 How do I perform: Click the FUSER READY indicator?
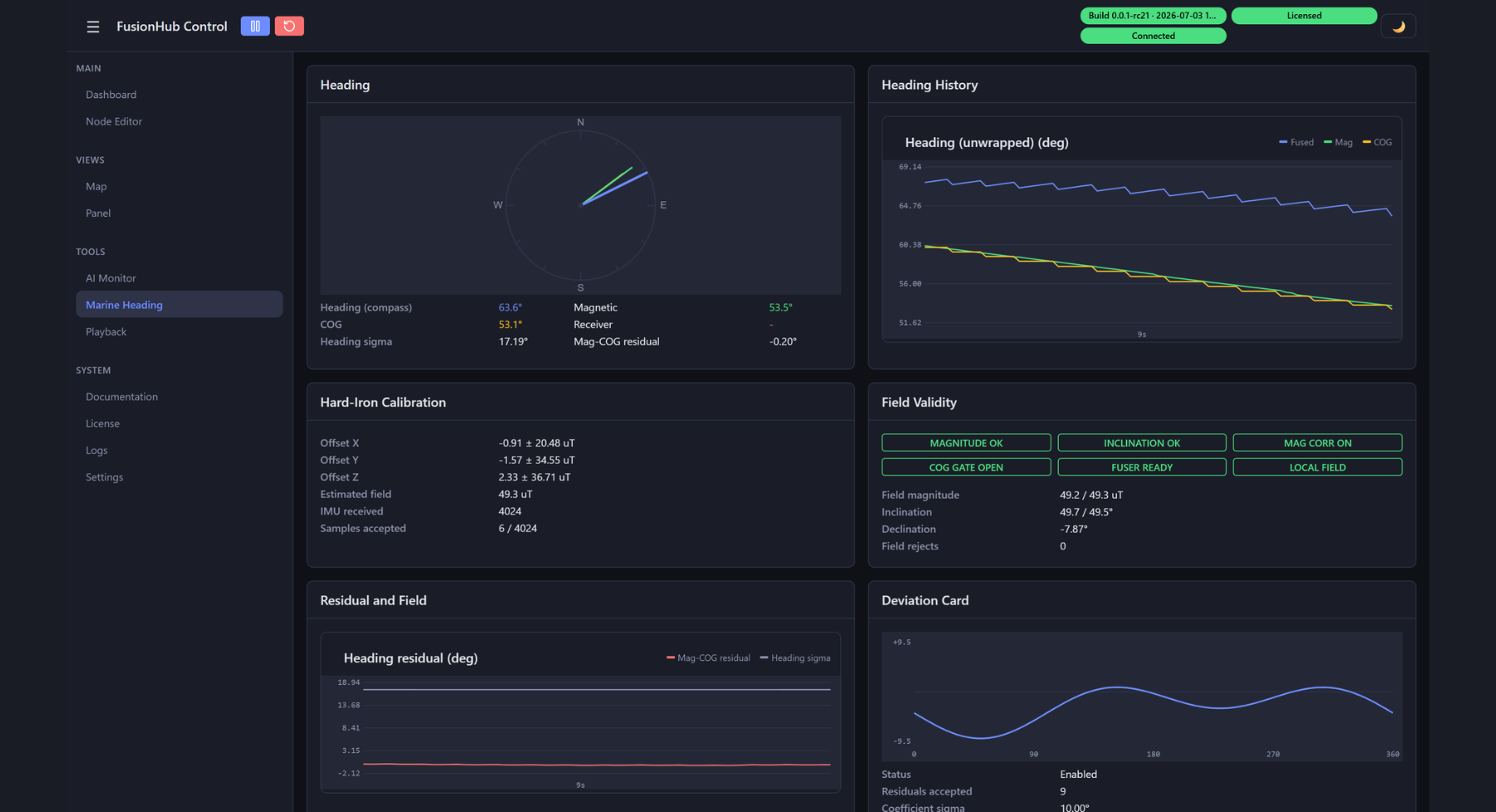coord(1142,467)
